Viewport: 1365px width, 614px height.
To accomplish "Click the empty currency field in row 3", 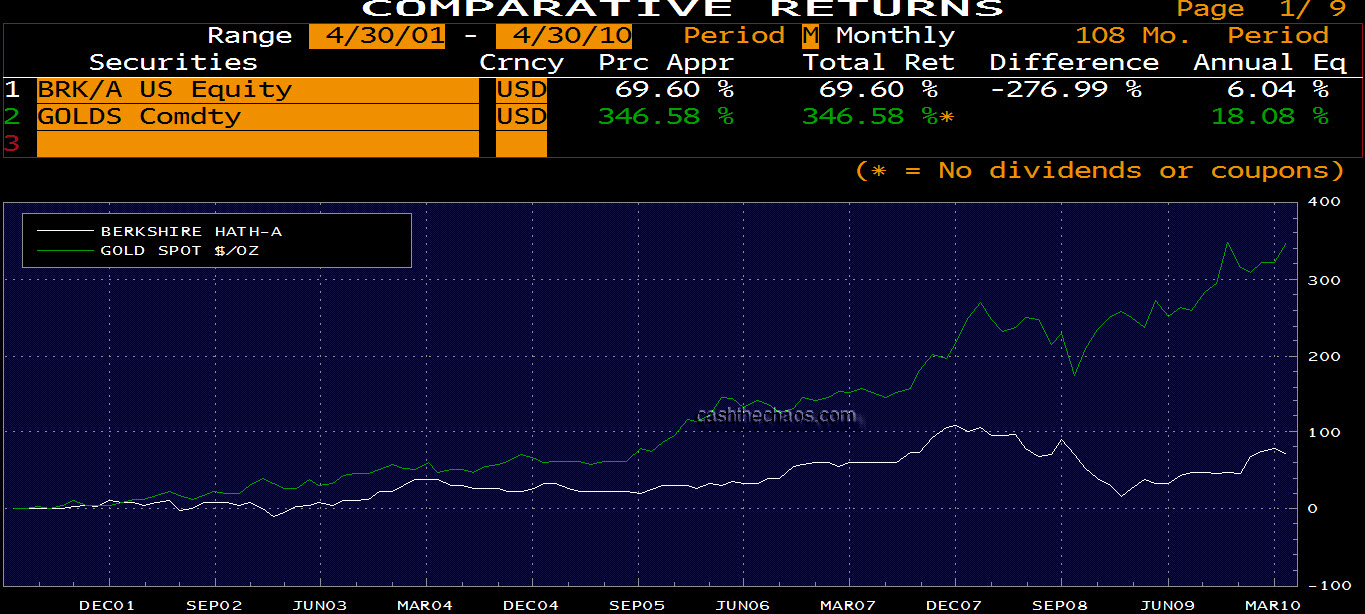I will click(x=522, y=144).
